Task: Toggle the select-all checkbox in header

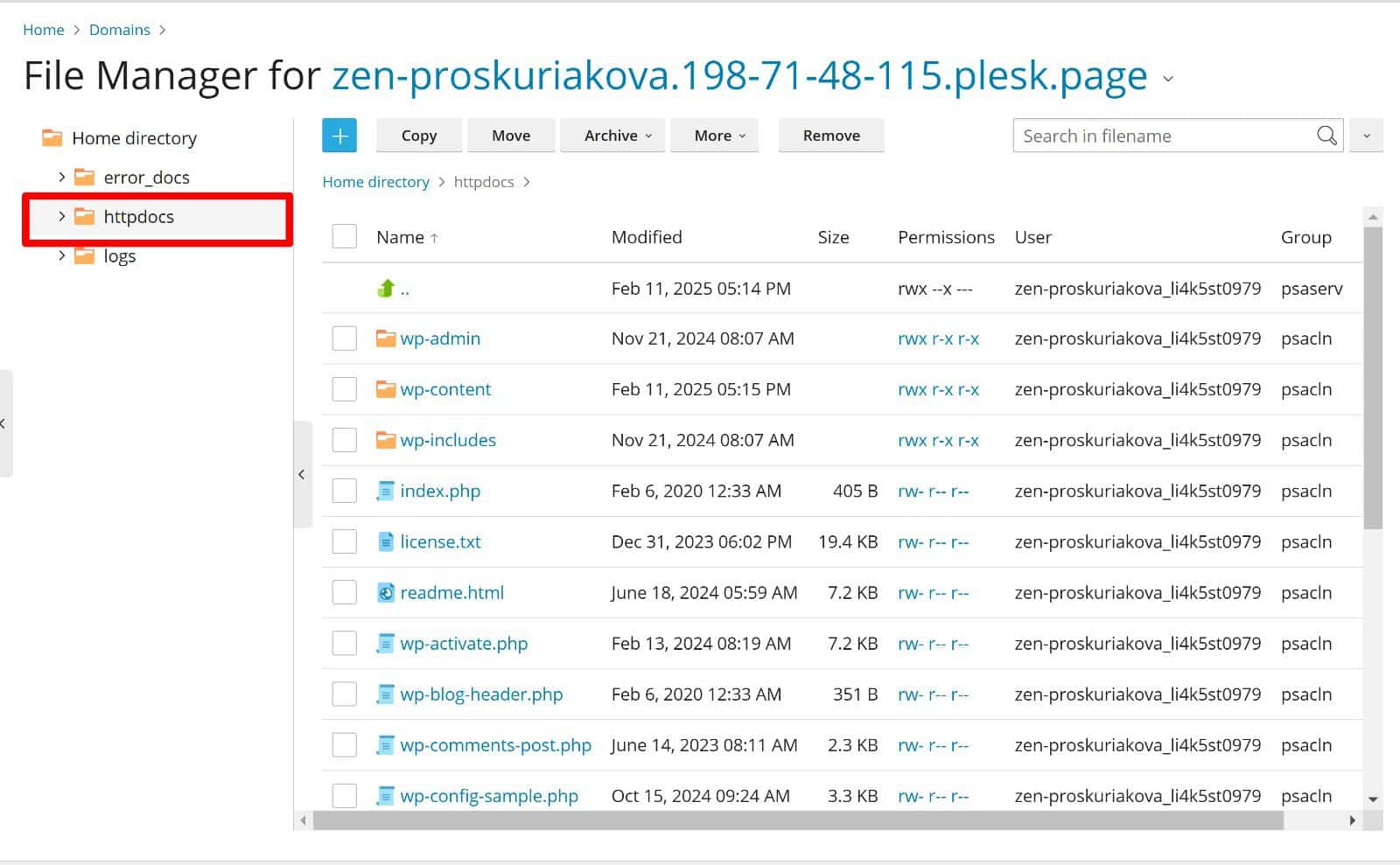Action: [344, 237]
